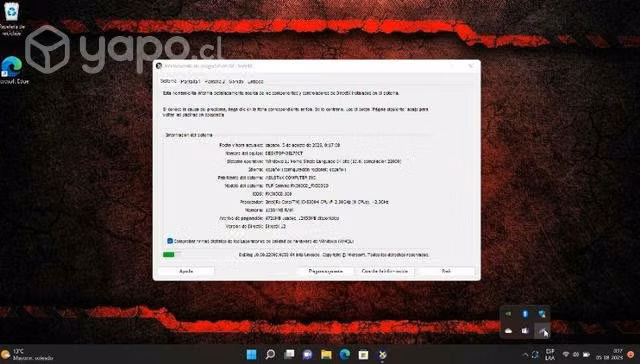Select the Microsoft Edge desktop shortcut
The width and height of the screenshot is (640, 364).
point(12,70)
